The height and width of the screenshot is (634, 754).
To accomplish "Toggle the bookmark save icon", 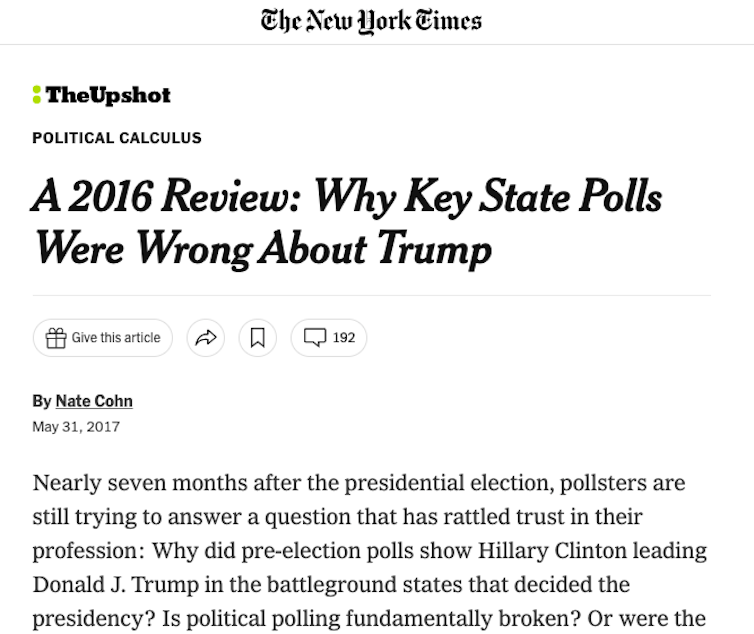I will pos(257,338).
